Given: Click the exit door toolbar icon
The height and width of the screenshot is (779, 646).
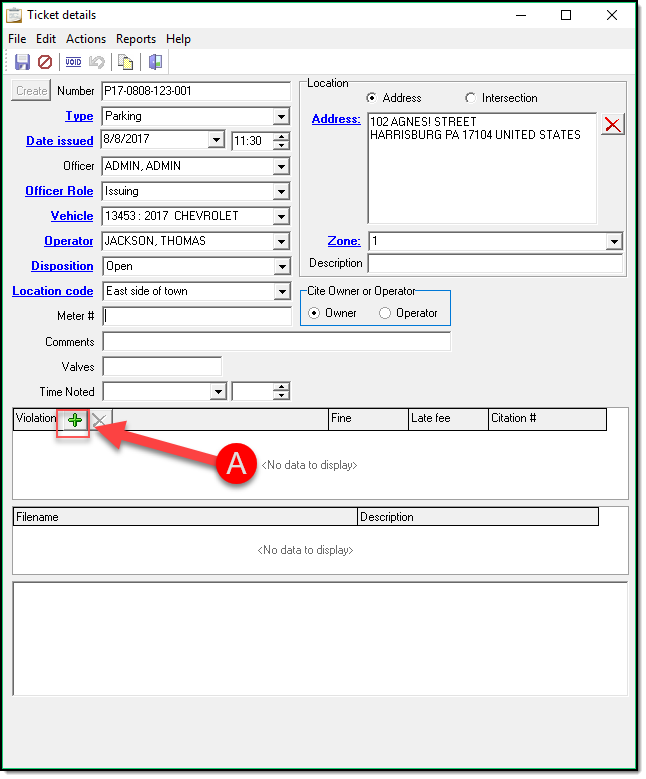Looking at the screenshot, I should (x=155, y=62).
